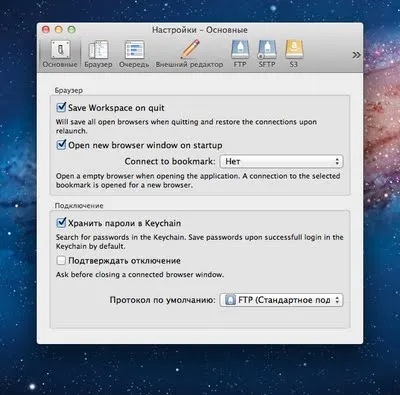Toggle Save Workspace on quit checkbox
The image size is (400, 395).
pos(61,107)
